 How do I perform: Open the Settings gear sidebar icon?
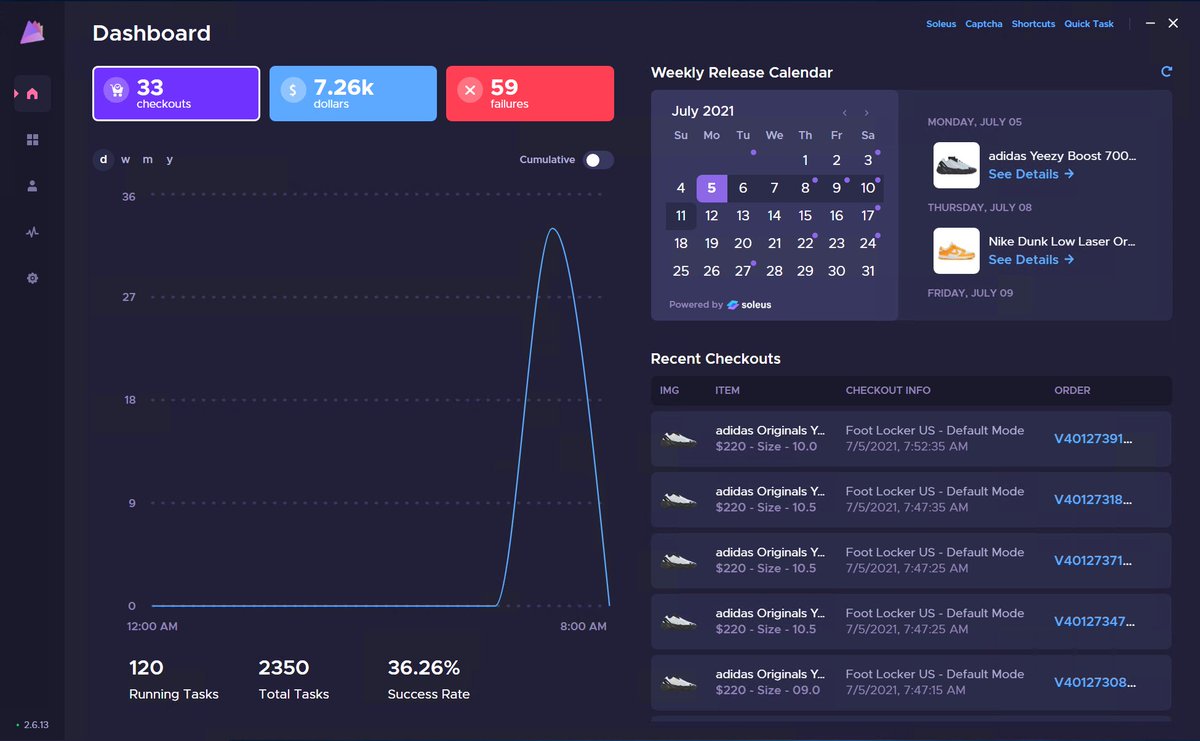(x=32, y=278)
